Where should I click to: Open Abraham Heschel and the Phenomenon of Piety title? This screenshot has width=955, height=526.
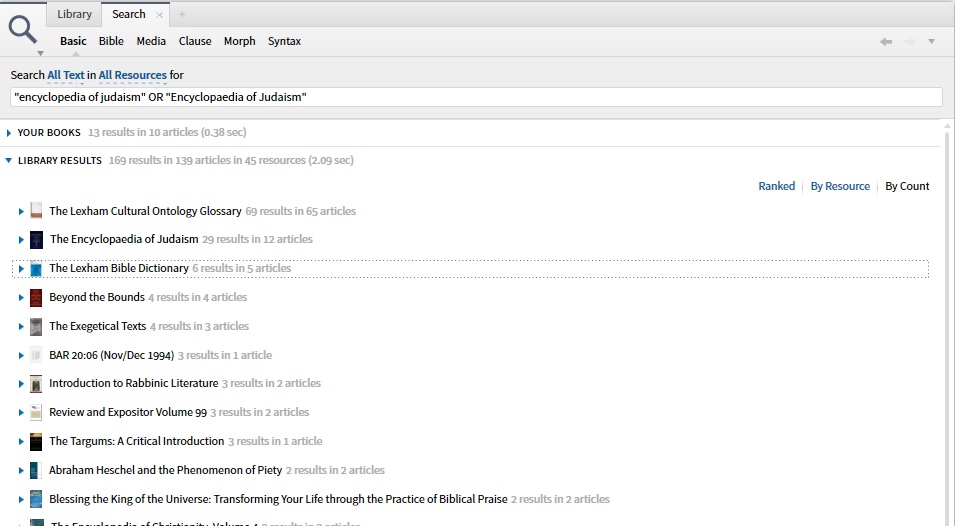166,470
